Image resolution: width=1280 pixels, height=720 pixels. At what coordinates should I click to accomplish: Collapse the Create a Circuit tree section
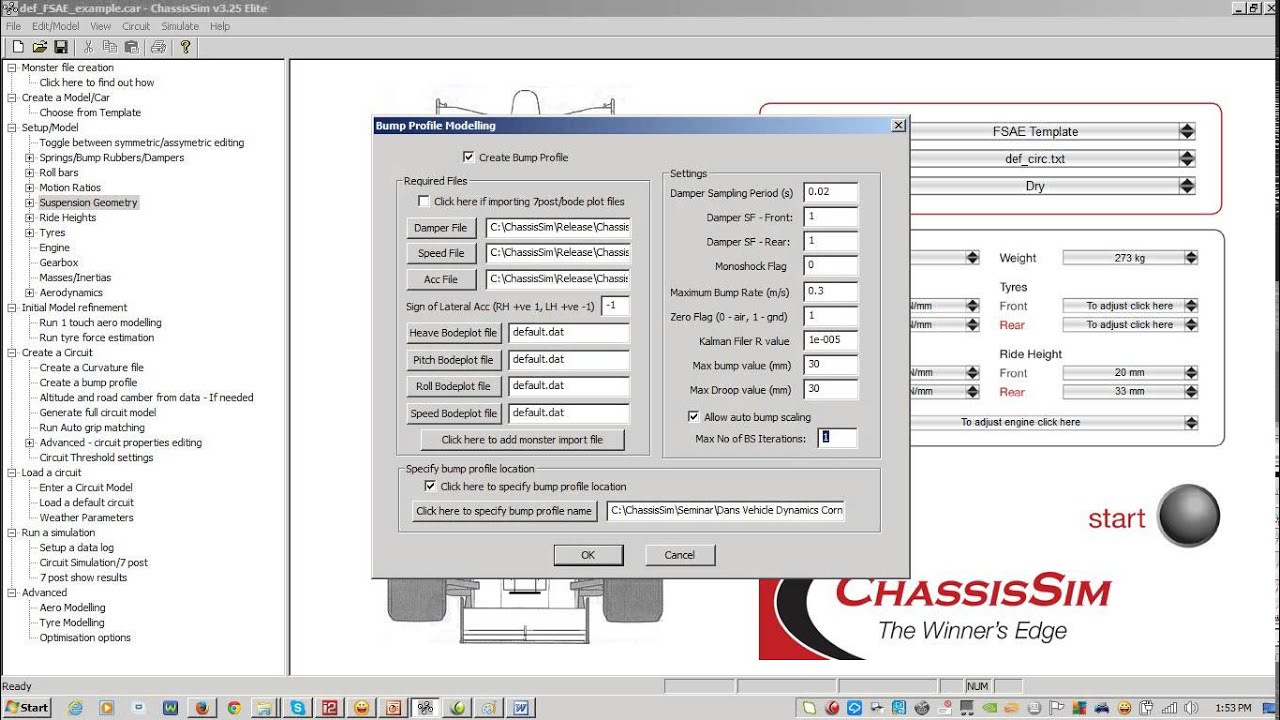click(12, 352)
